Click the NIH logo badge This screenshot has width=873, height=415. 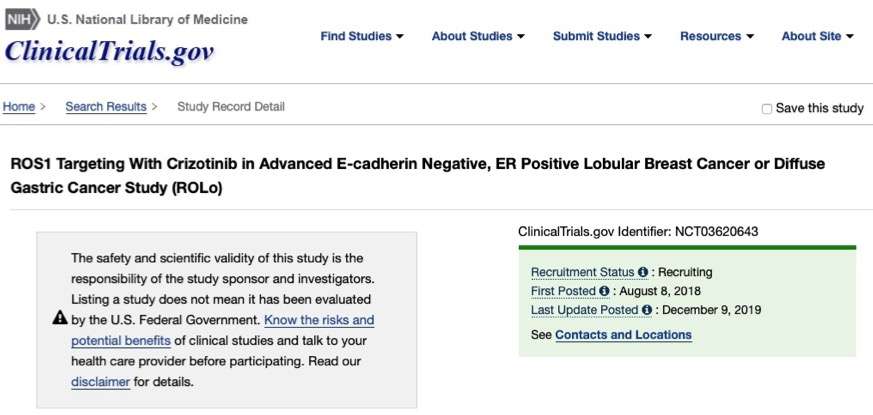(22, 19)
